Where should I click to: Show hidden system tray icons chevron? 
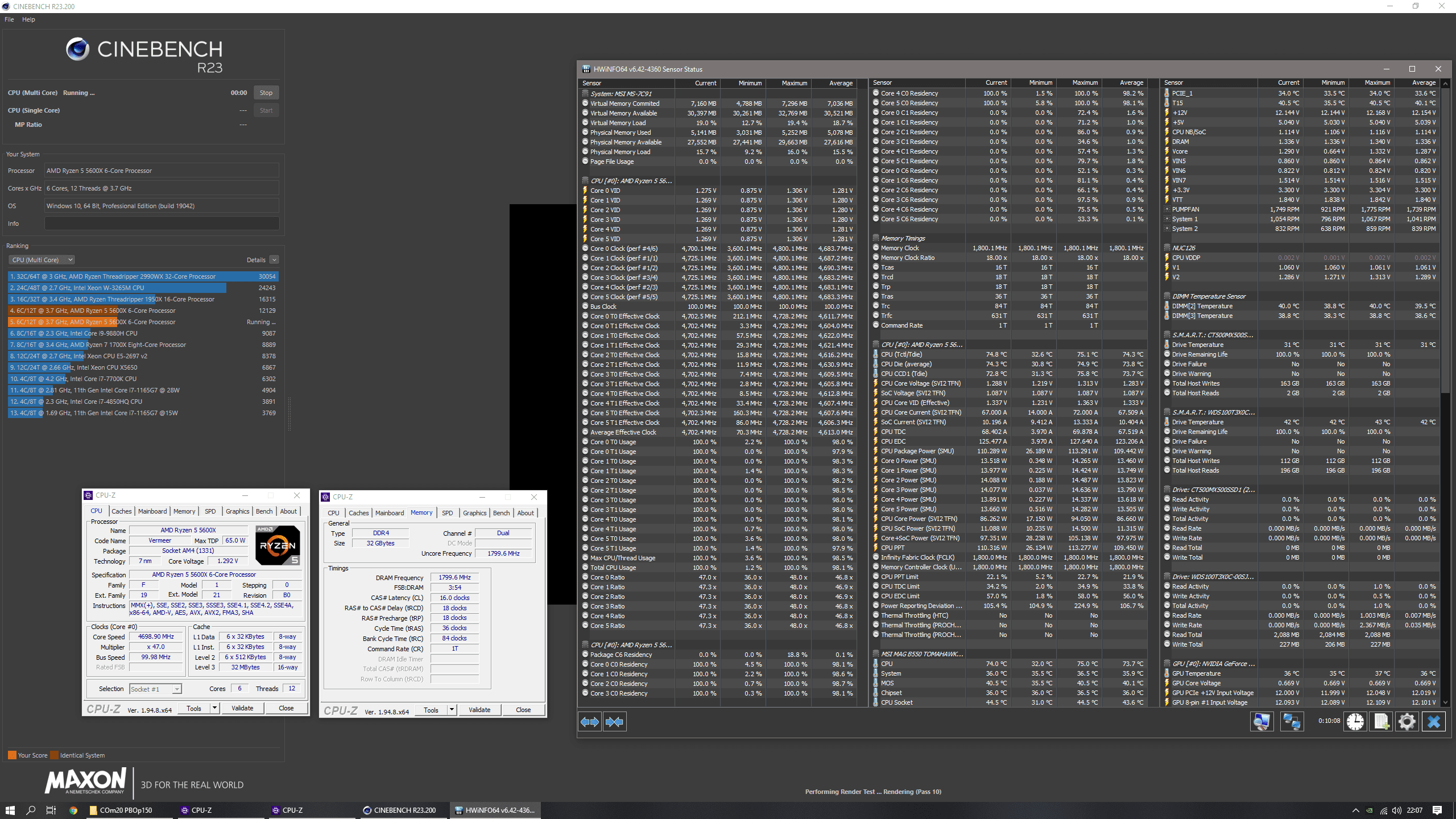coord(1355,810)
